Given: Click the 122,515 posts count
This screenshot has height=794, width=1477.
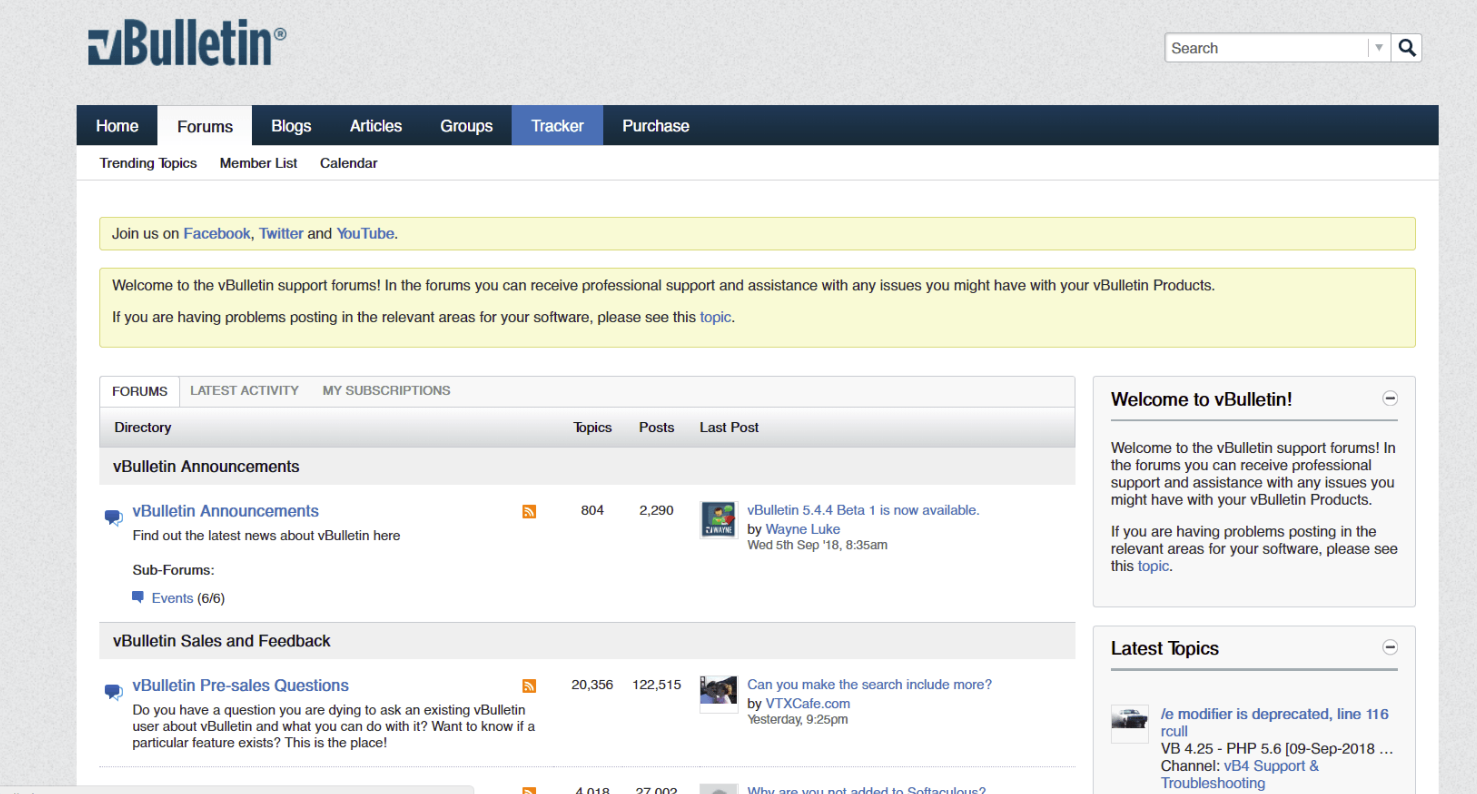Looking at the screenshot, I should 656,685.
